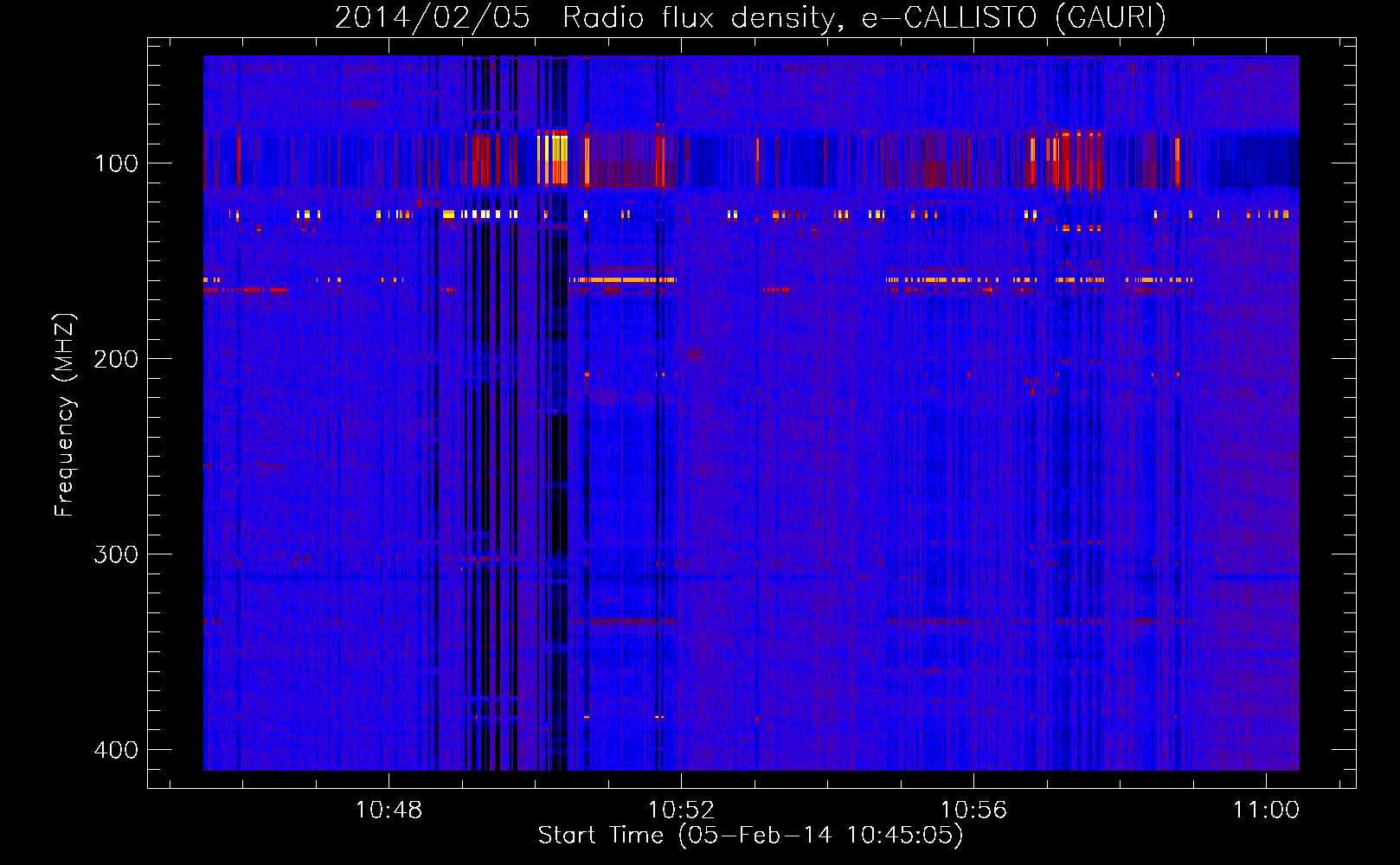
Task: Click the 200 frequency tick label
Action: (116, 359)
